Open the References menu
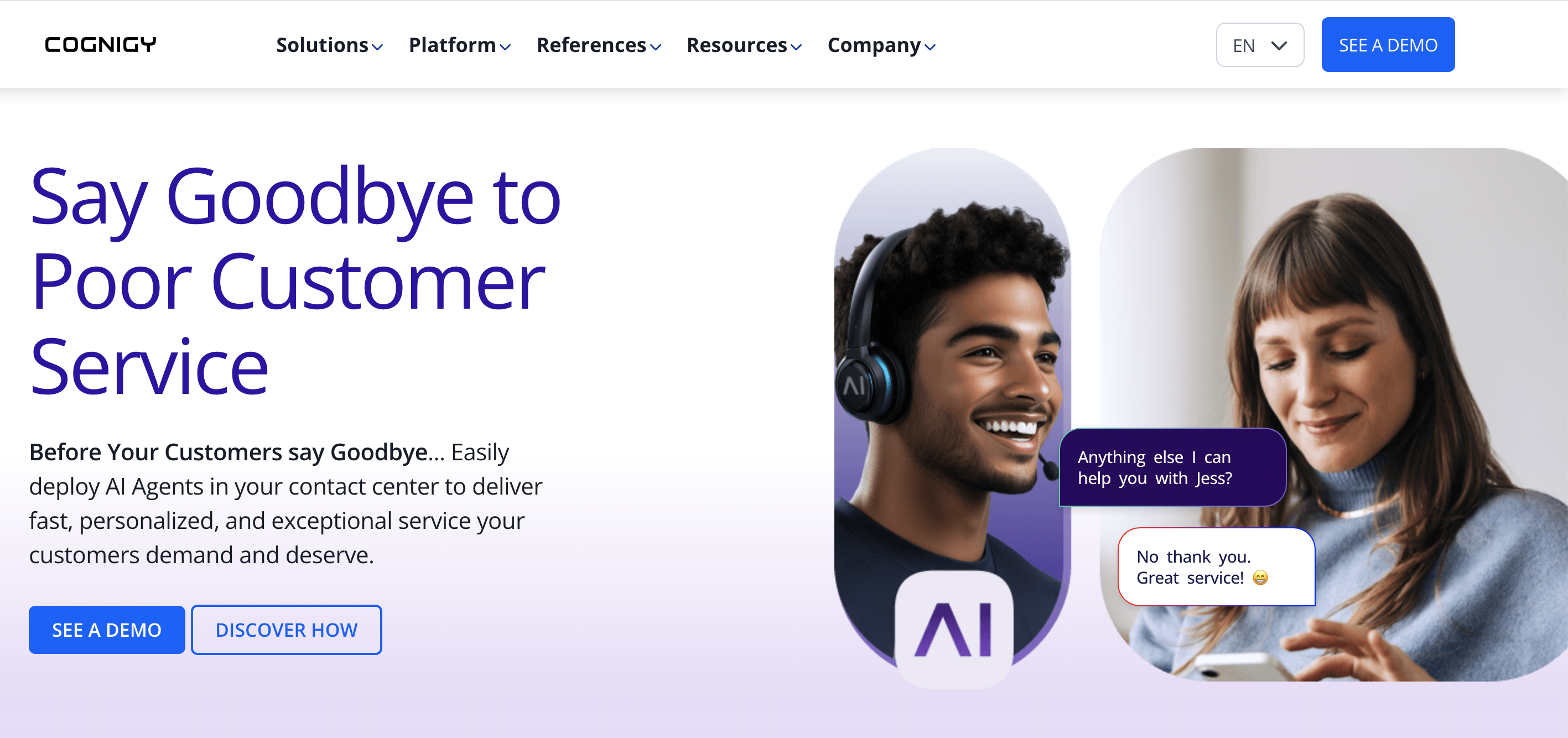The width and height of the screenshot is (1568, 738). tap(598, 45)
